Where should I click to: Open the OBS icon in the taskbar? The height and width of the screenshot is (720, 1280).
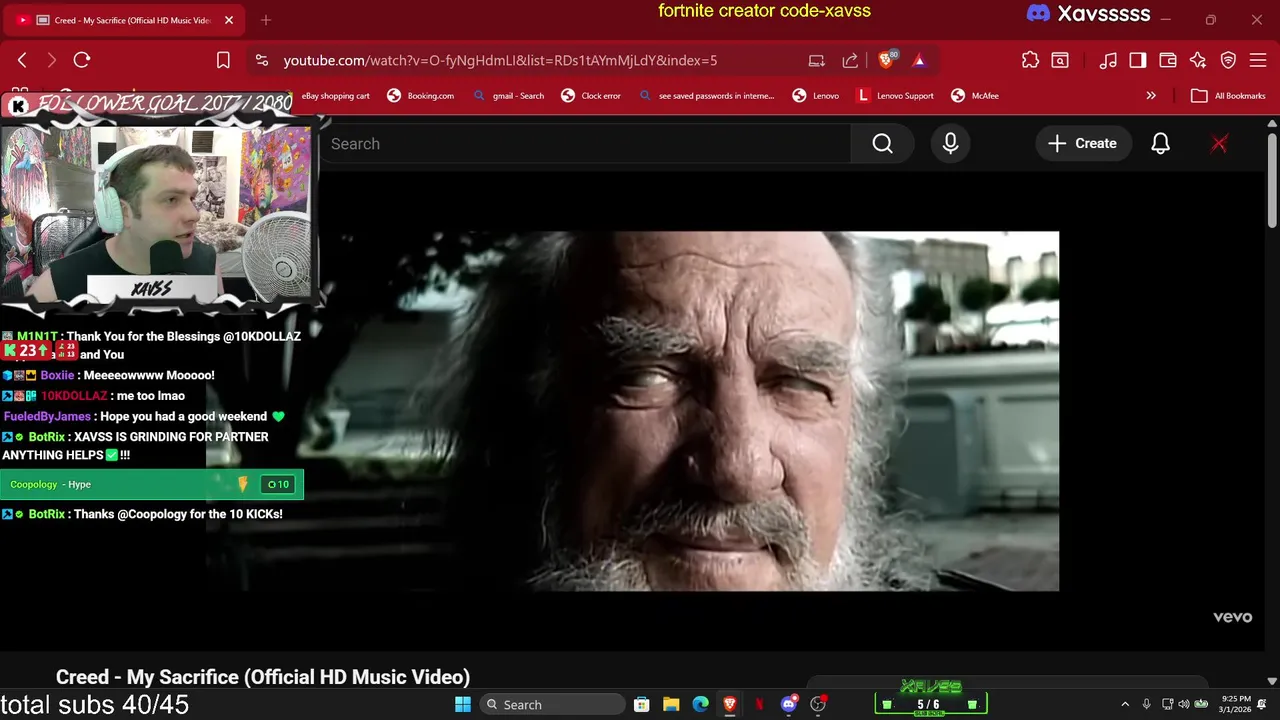coord(818,704)
